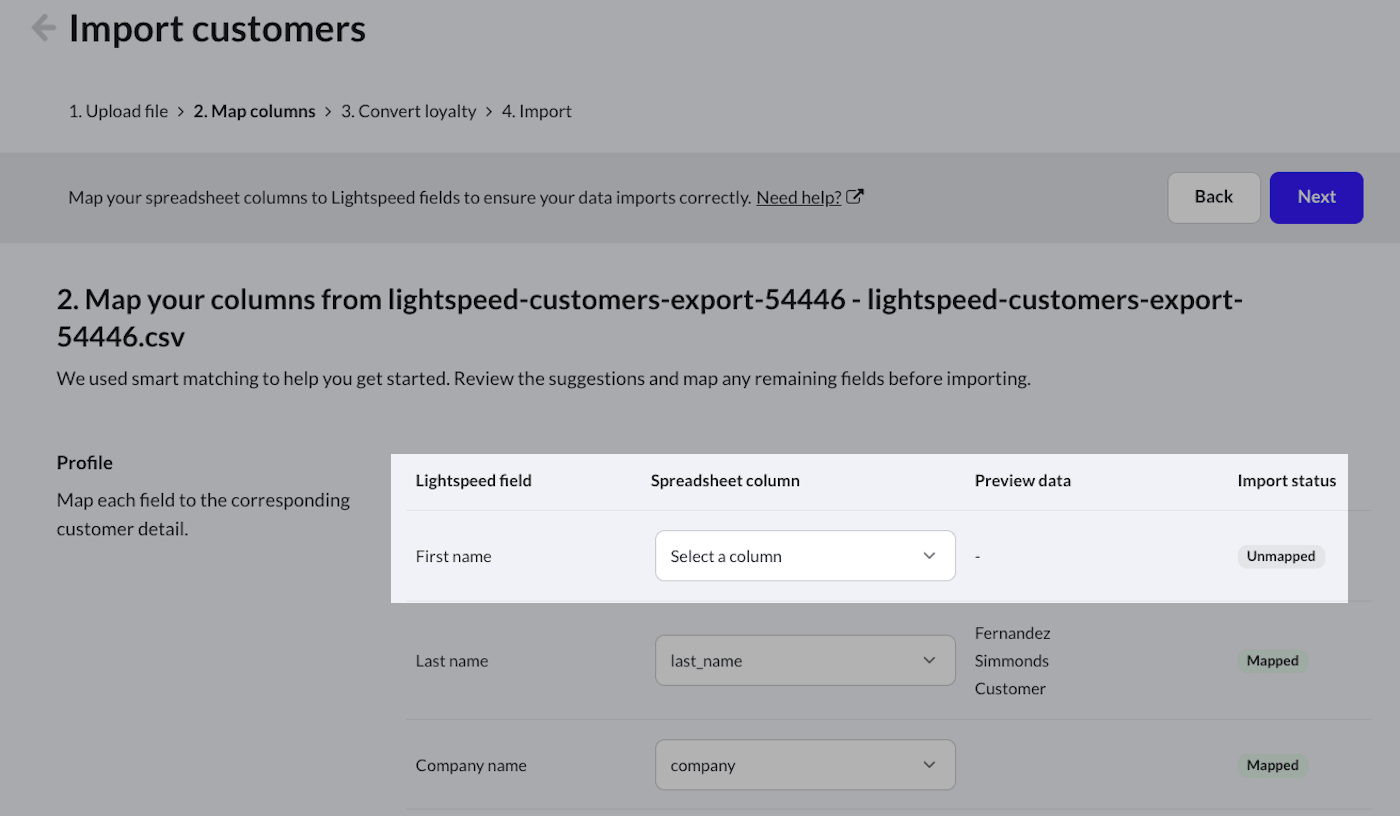The image size is (1400, 816).
Task: Click the Next button
Action: pos(1316,197)
